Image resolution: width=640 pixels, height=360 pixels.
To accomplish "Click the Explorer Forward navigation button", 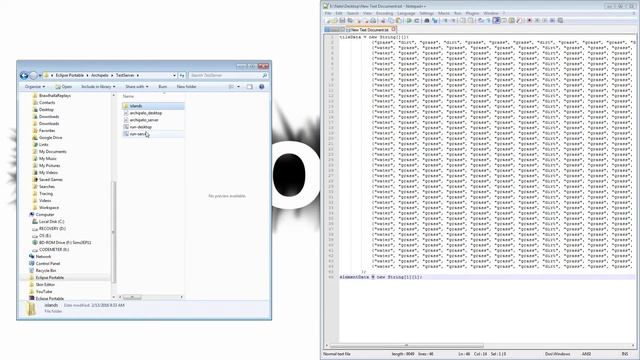I will click(x=33, y=76).
